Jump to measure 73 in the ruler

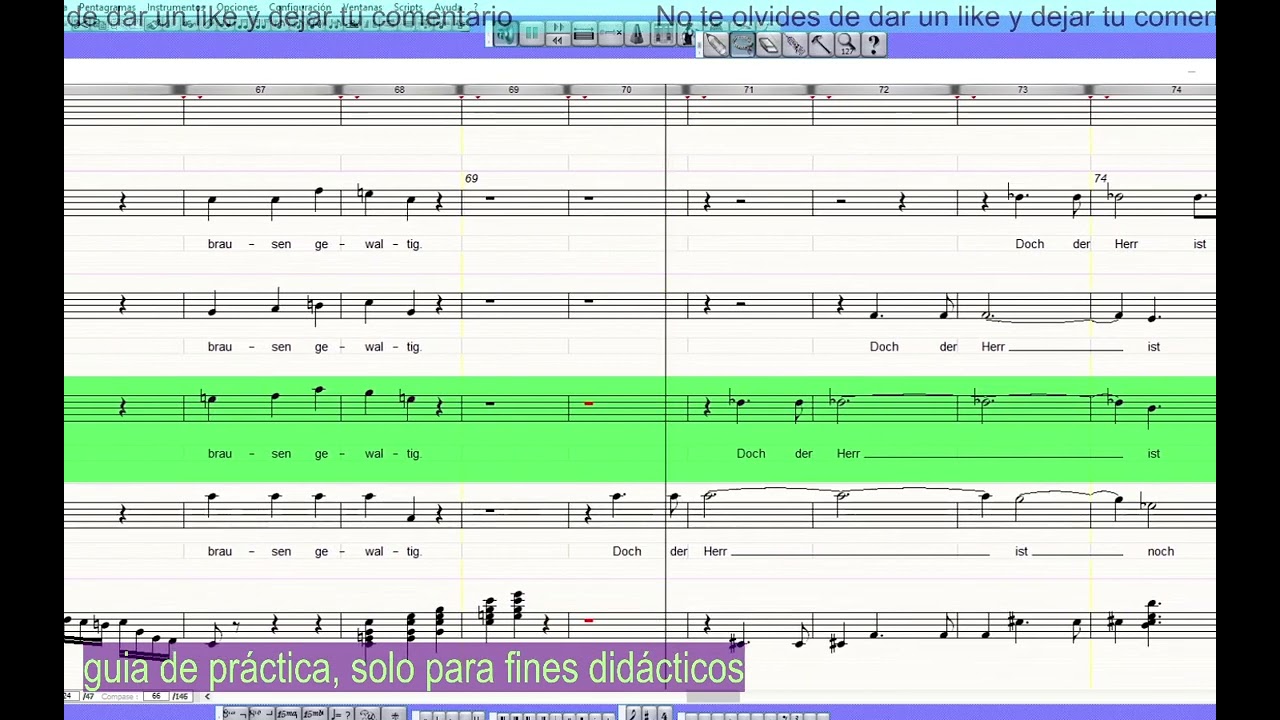click(1022, 90)
